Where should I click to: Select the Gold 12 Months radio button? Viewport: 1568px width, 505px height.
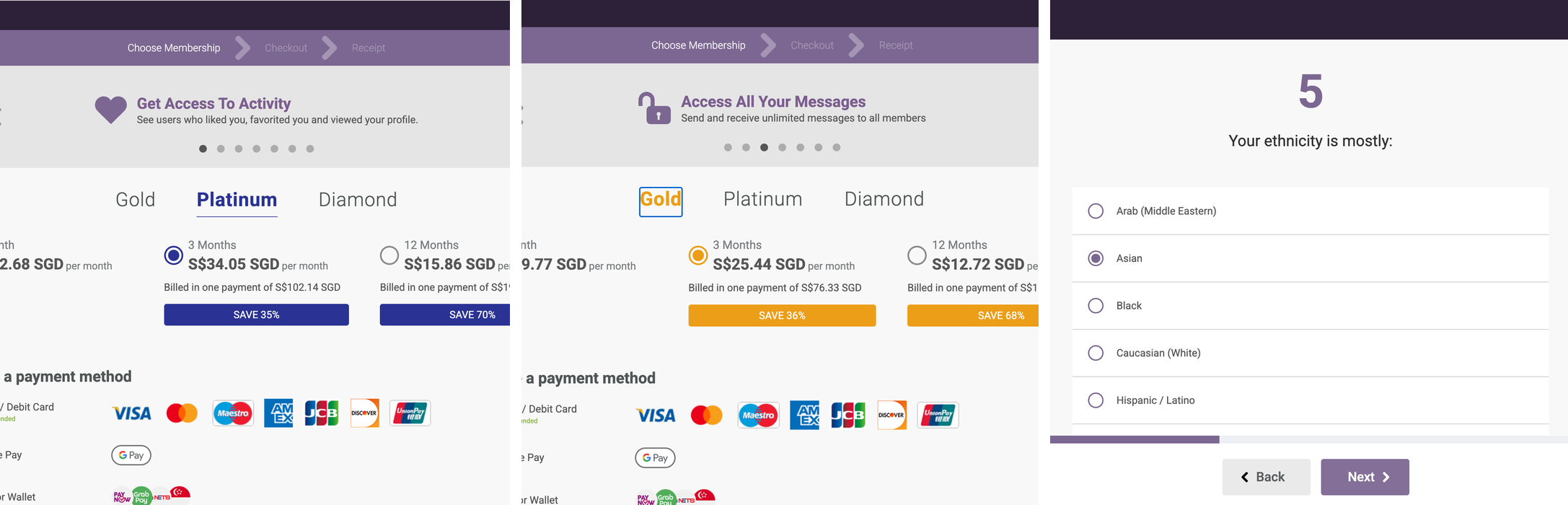point(917,255)
